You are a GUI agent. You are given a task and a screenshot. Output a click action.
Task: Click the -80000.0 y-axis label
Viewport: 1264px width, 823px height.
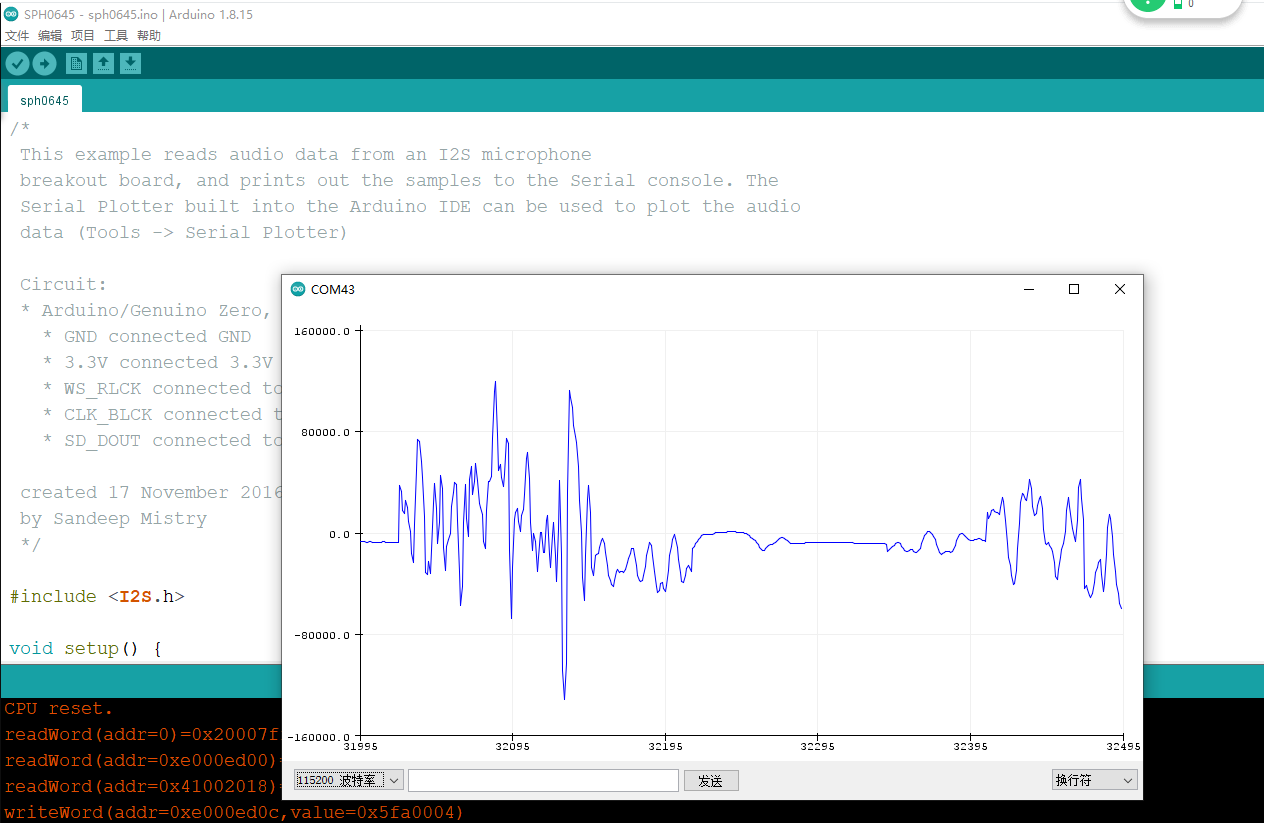click(x=320, y=635)
